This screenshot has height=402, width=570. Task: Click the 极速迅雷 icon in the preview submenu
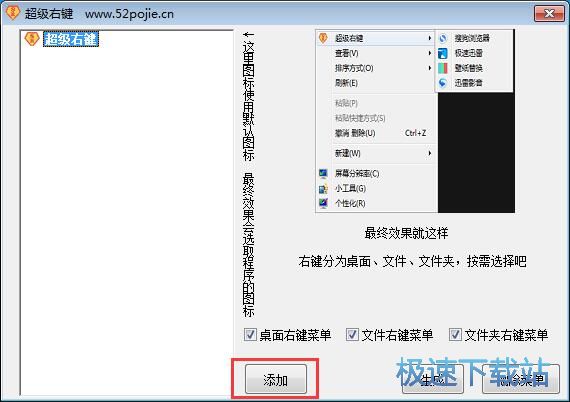[x=442, y=53]
